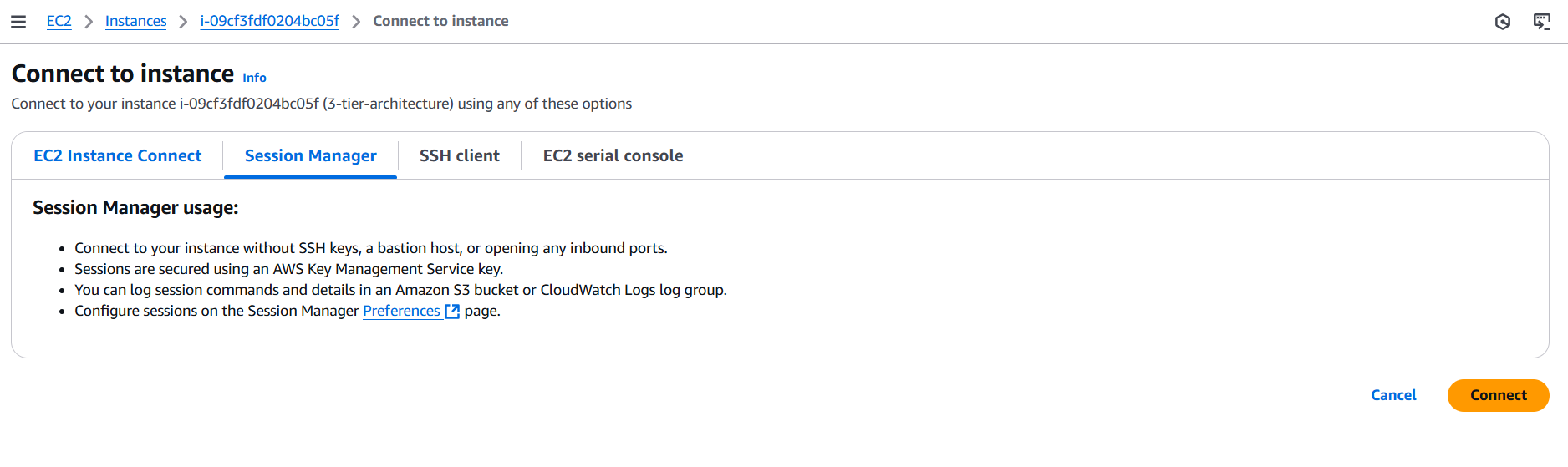Click the Info link beside the heading

click(x=254, y=78)
